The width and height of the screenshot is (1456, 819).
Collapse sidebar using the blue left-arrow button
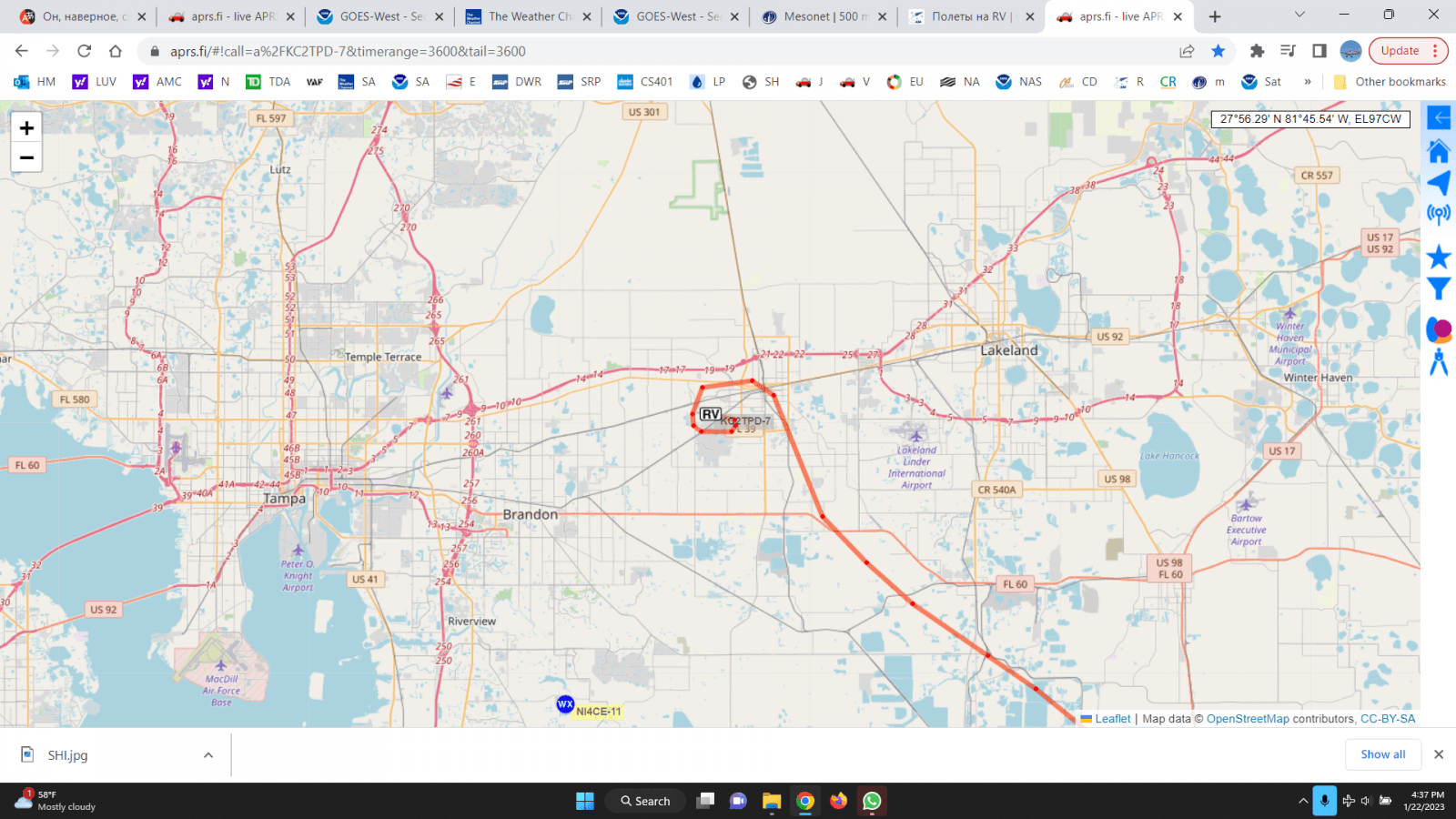coord(1439,117)
